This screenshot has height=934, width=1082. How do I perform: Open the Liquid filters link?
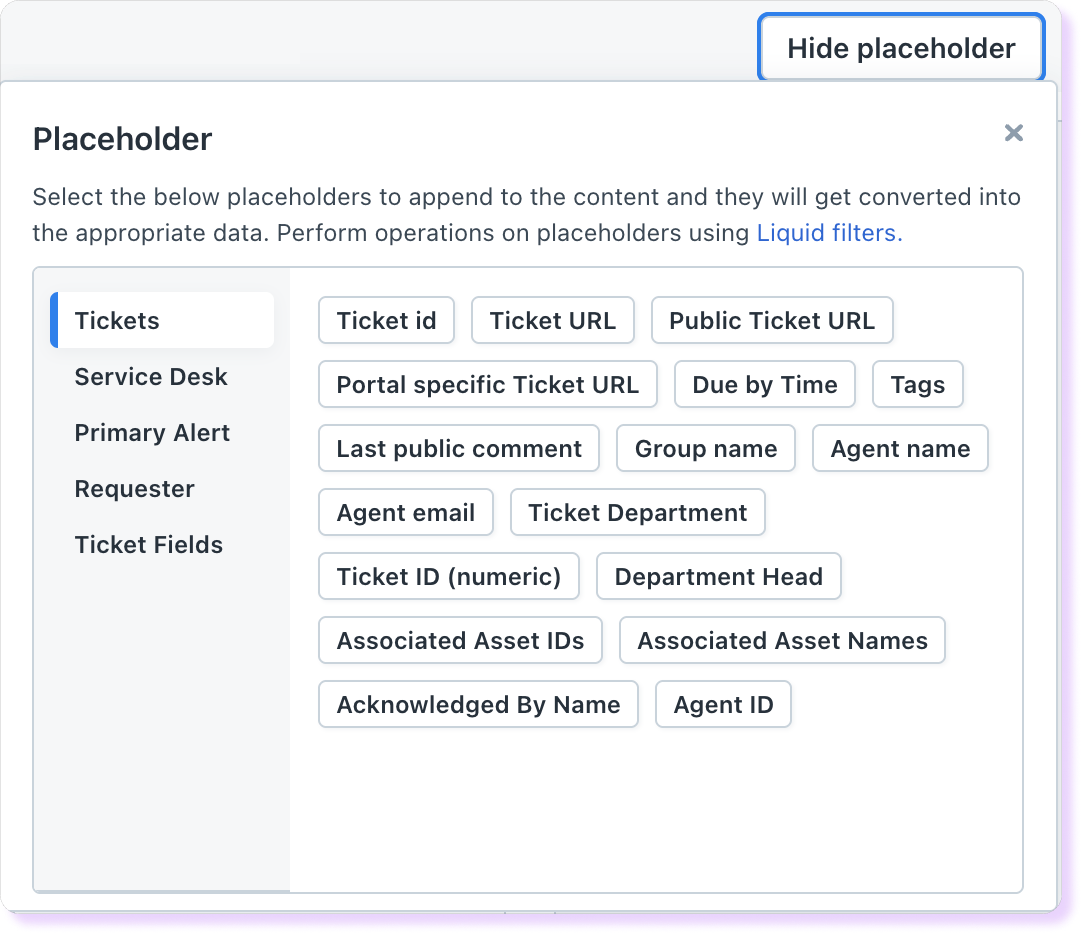[x=829, y=233]
